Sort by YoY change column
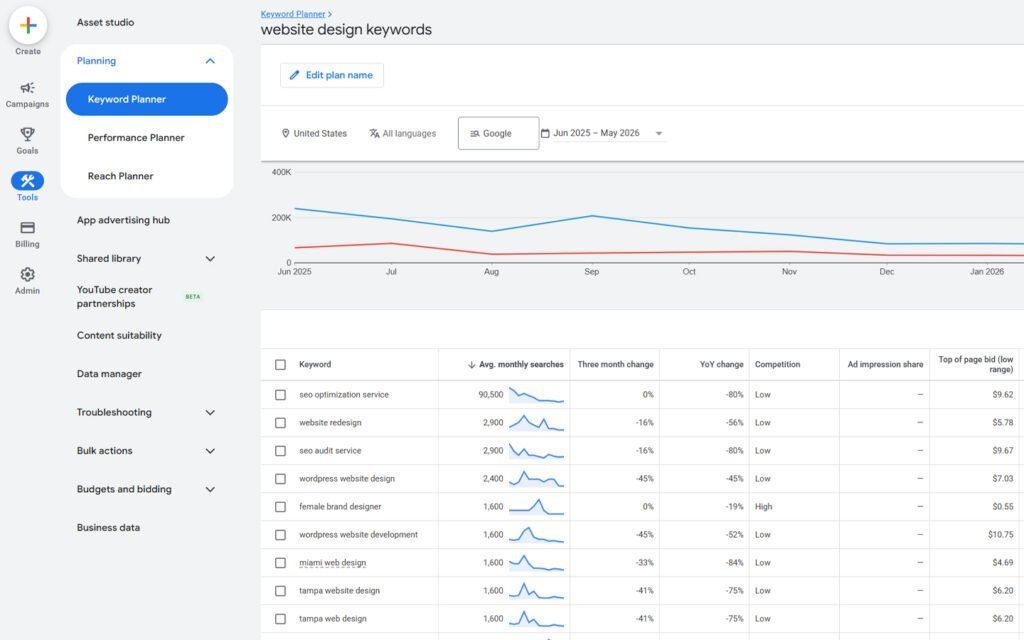The width and height of the screenshot is (1024, 640). click(x=721, y=364)
